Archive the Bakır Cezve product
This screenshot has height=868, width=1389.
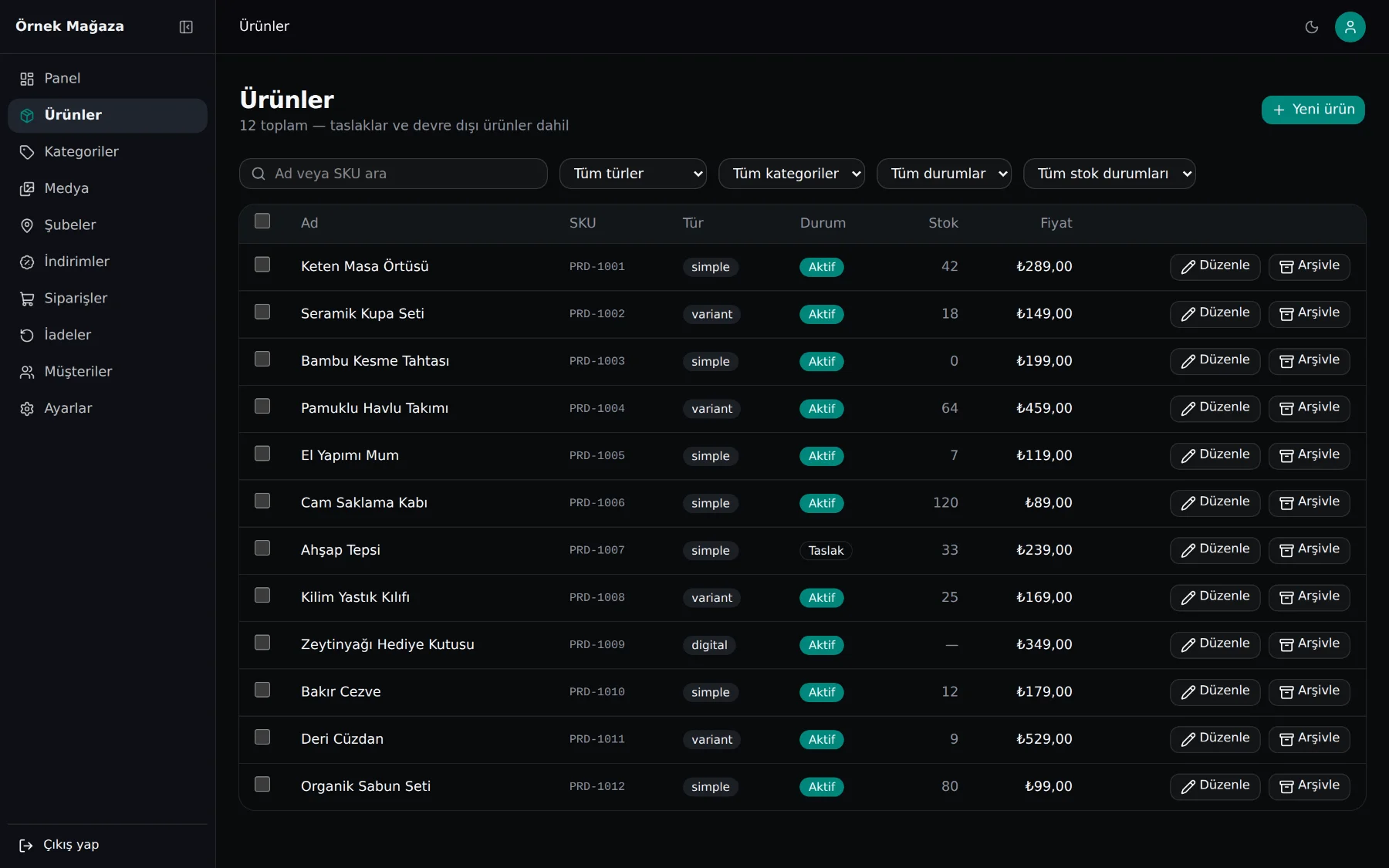(1310, 692)
